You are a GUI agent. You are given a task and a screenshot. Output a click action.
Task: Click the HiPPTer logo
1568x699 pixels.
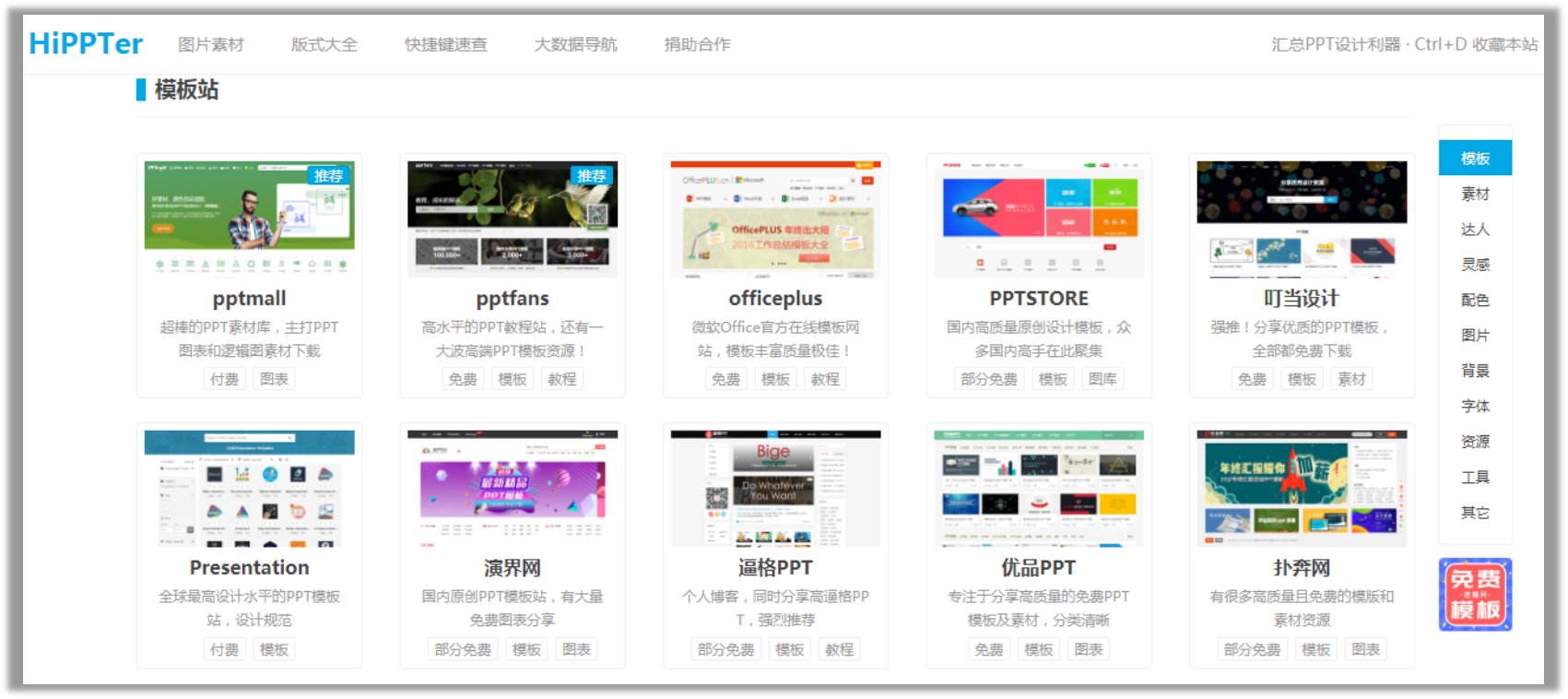click(86, 43)
